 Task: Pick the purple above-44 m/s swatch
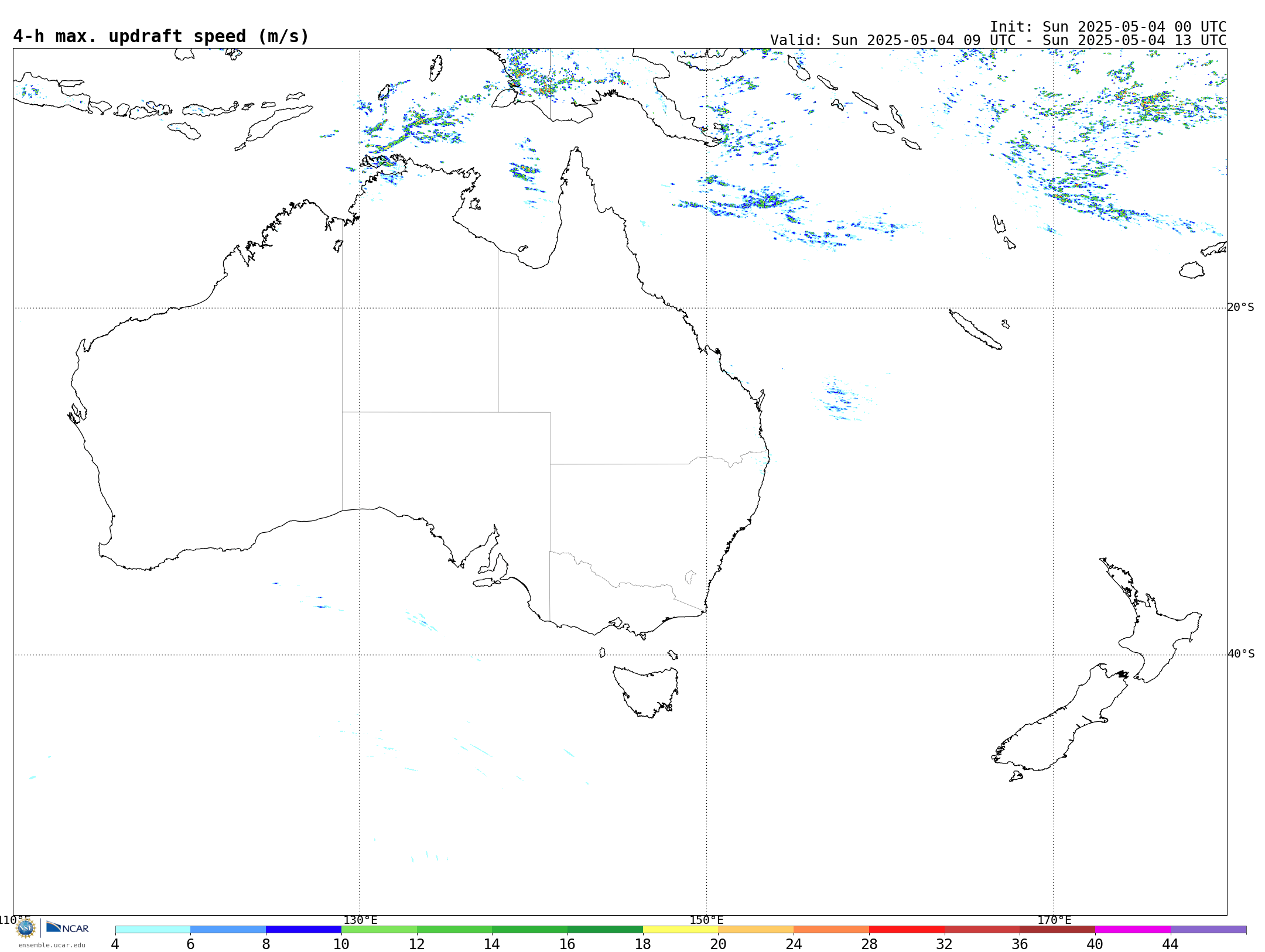coord(1209,930)
